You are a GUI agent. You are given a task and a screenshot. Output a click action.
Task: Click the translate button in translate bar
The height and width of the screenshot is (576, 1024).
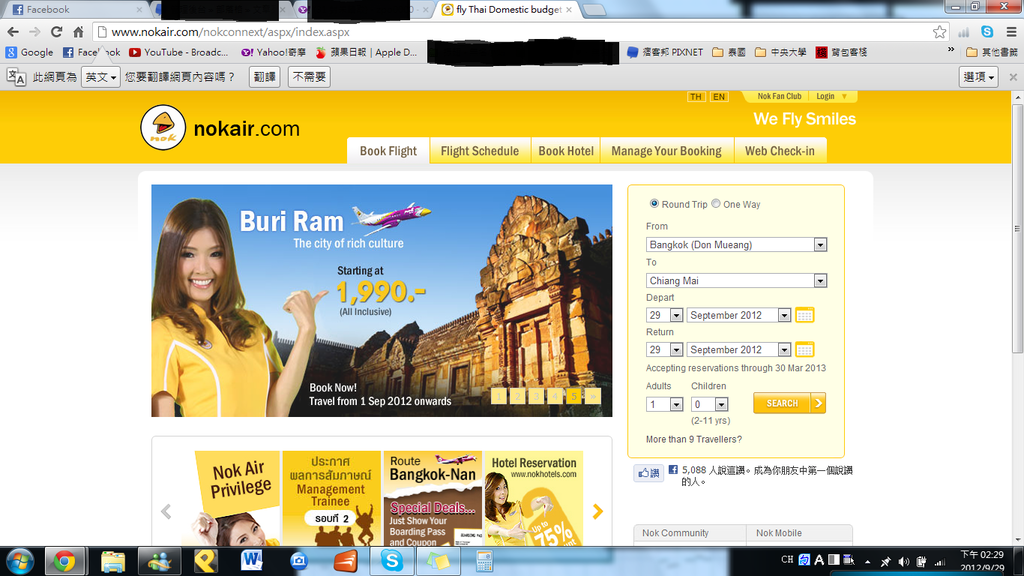tap(264, 77)
